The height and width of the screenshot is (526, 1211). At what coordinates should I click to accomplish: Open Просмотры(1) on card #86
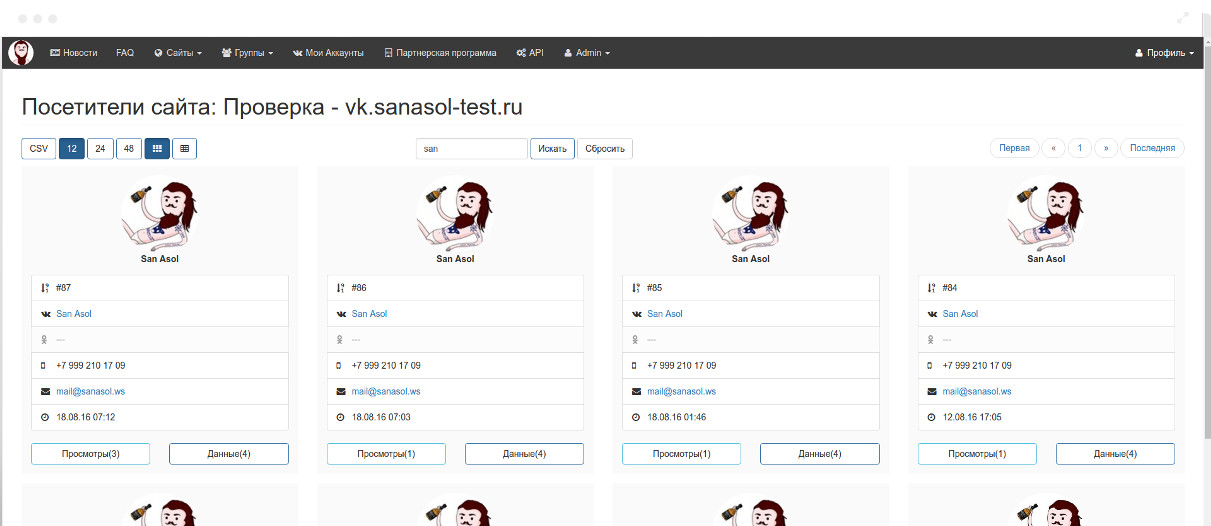386,454
